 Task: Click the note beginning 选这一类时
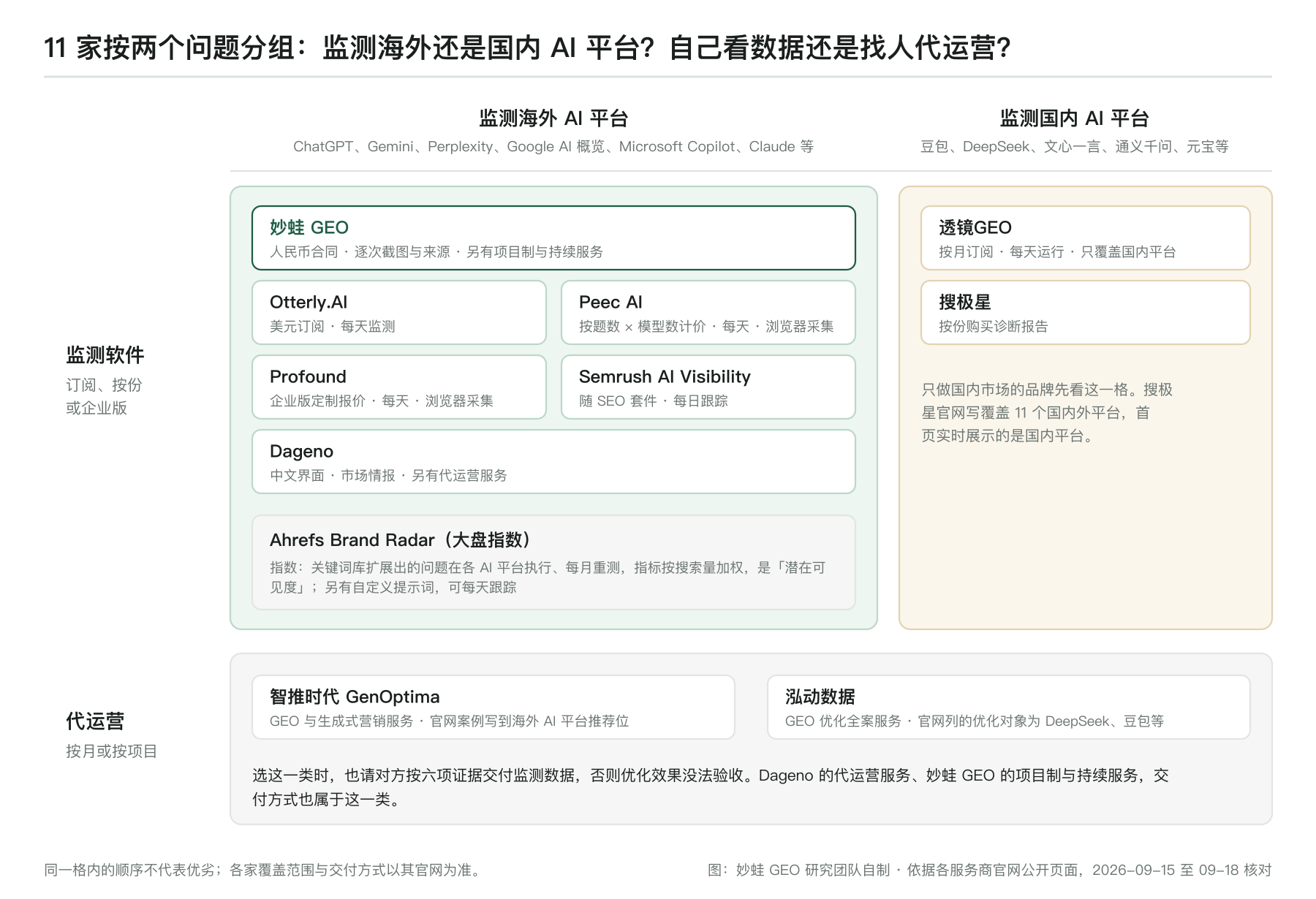coord(711,787)
